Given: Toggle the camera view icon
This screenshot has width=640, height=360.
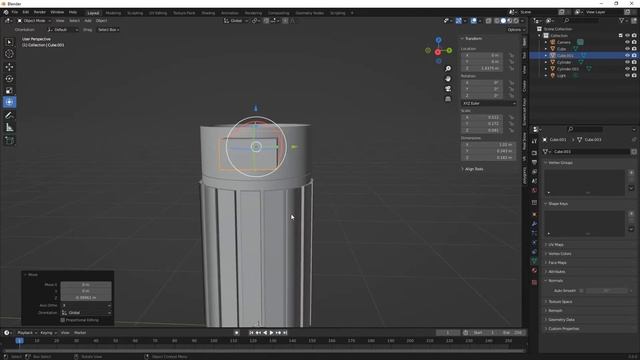Looking at the screenshot, I should click(x=448, y=89).
